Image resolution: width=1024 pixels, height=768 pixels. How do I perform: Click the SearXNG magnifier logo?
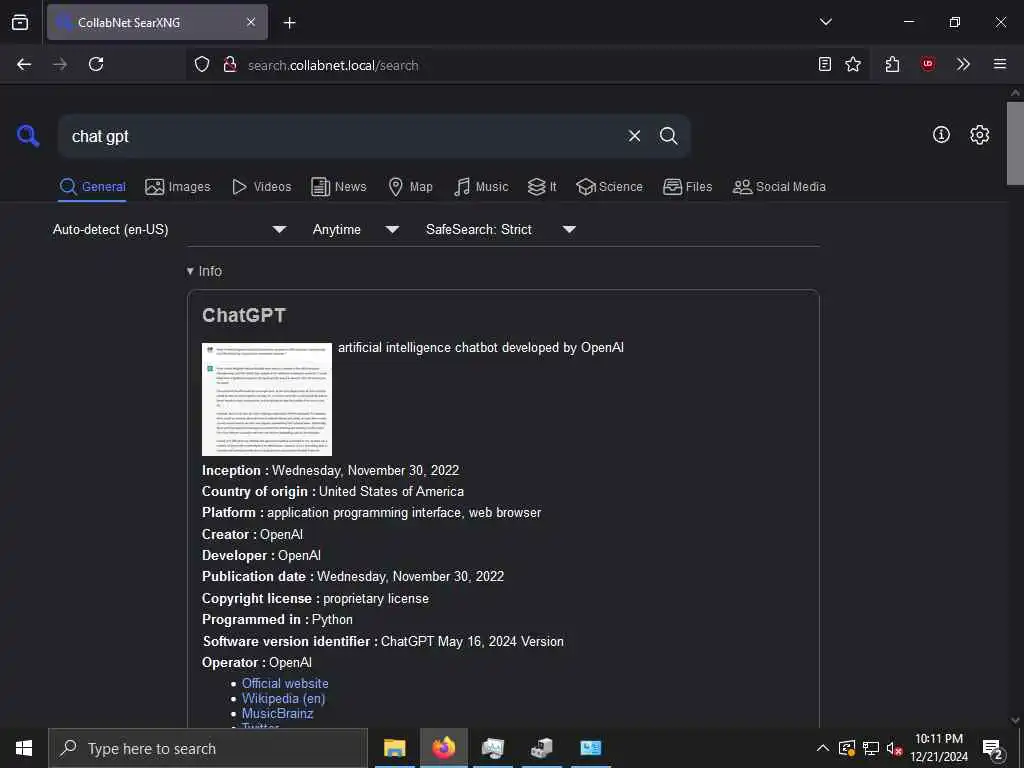(28, 136)
